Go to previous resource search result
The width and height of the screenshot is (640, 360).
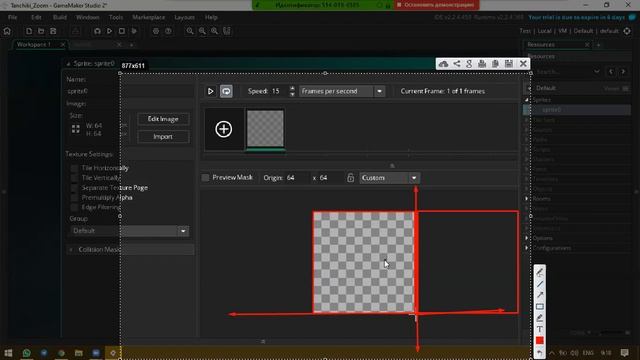[611, 71]
